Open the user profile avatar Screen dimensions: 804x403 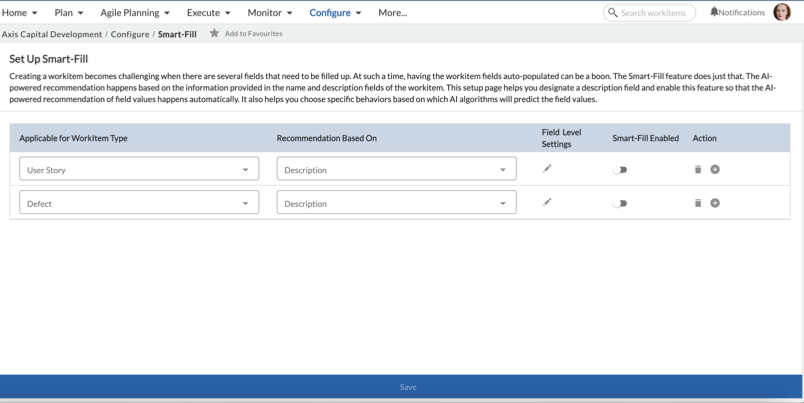782,12
